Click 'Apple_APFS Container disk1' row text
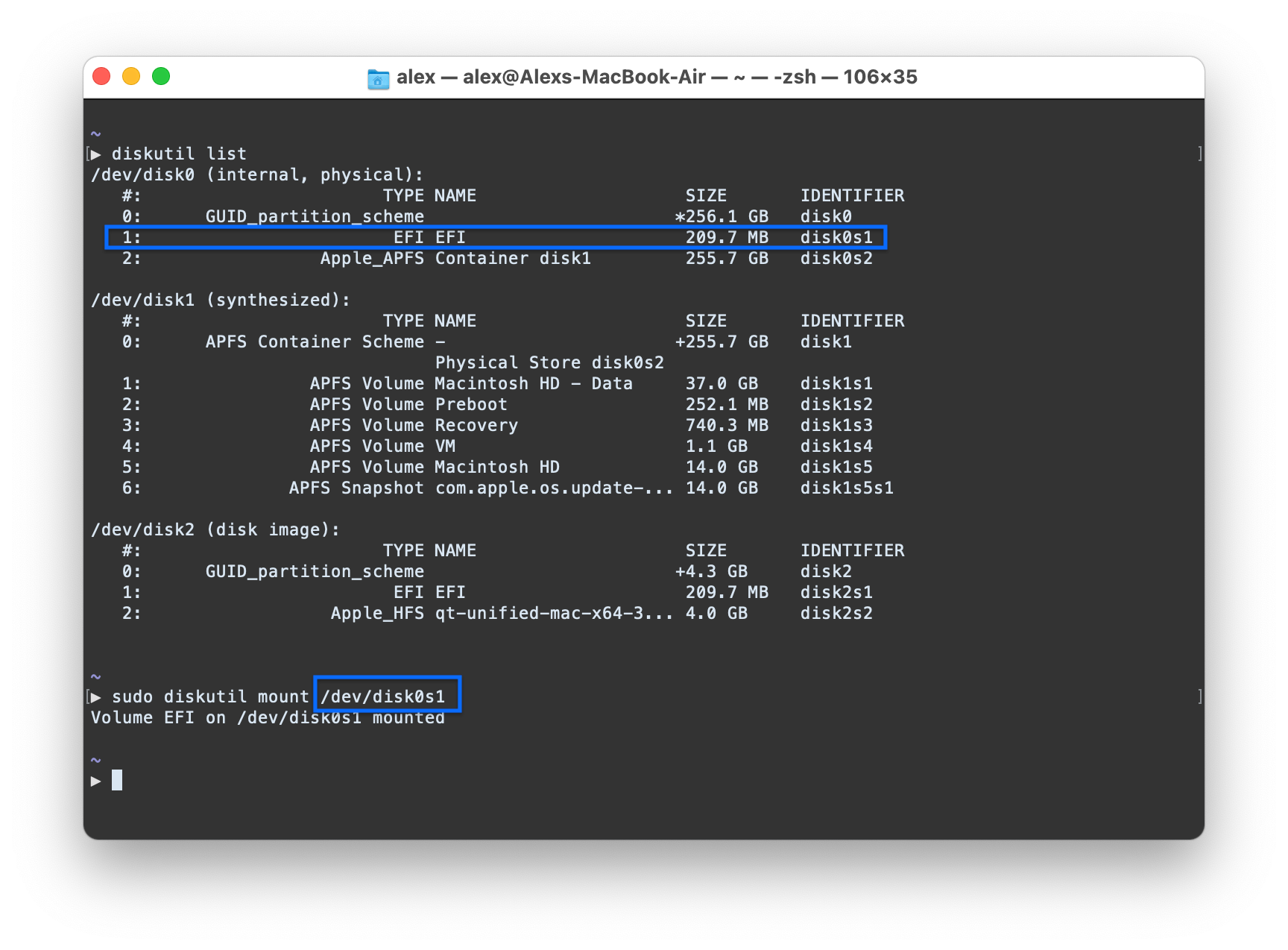Viewport: 1288px width, 950px height. pos(455,258)
